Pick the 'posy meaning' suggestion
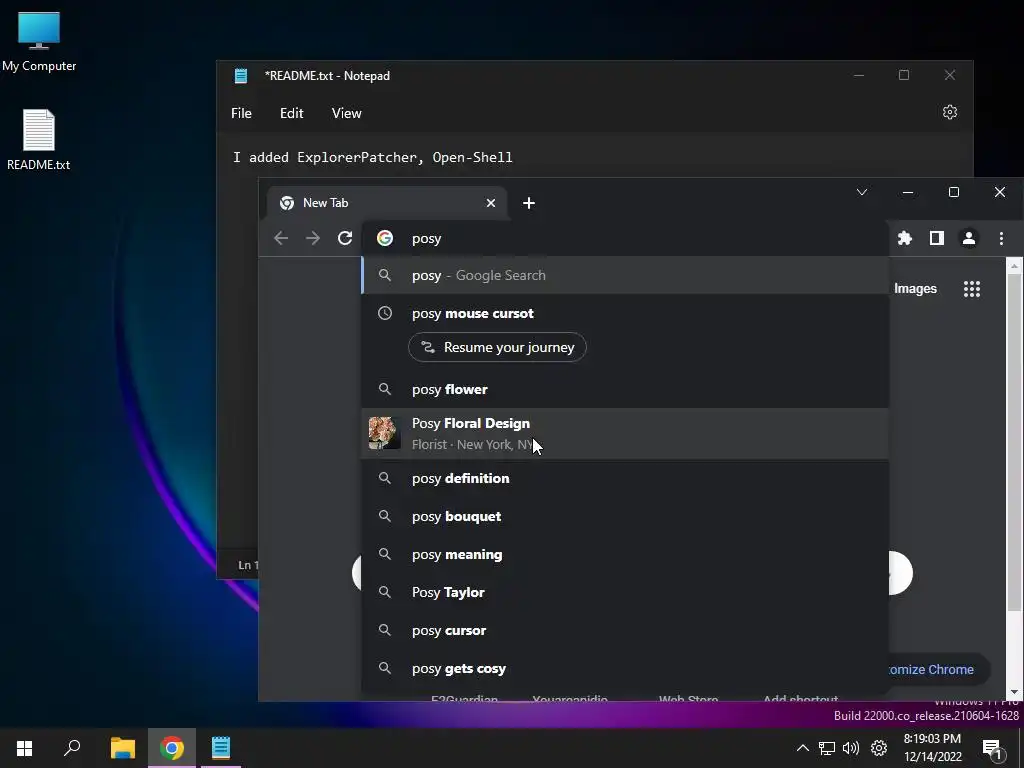 pyautogui.click(x=625, y=554)
